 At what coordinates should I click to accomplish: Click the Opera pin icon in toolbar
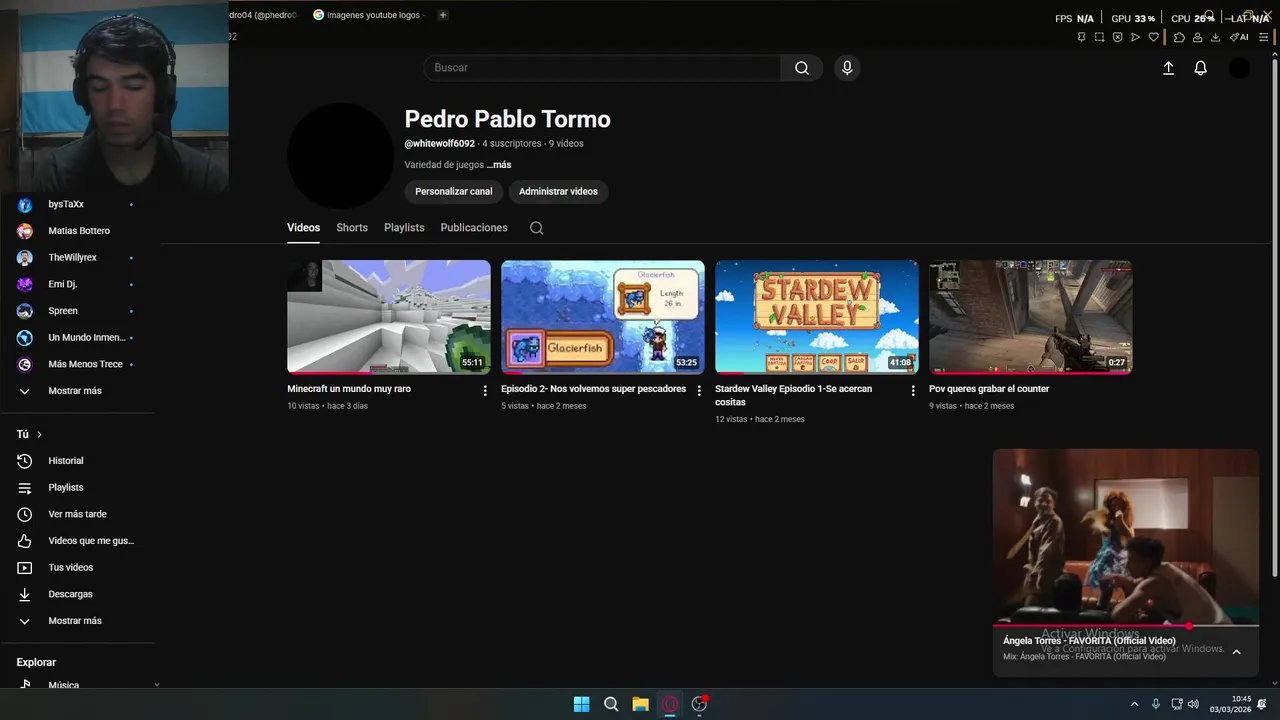[x=1081, y=37]
